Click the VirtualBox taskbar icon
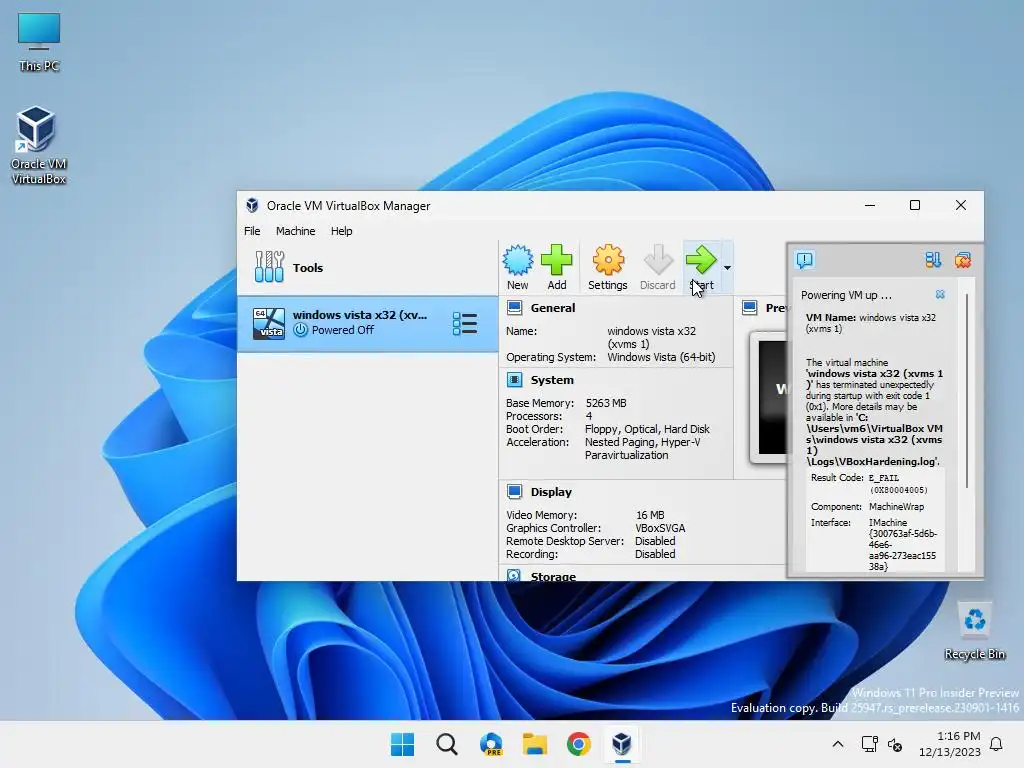This screenshot has width=1024, height=768. tap(622, 744)
